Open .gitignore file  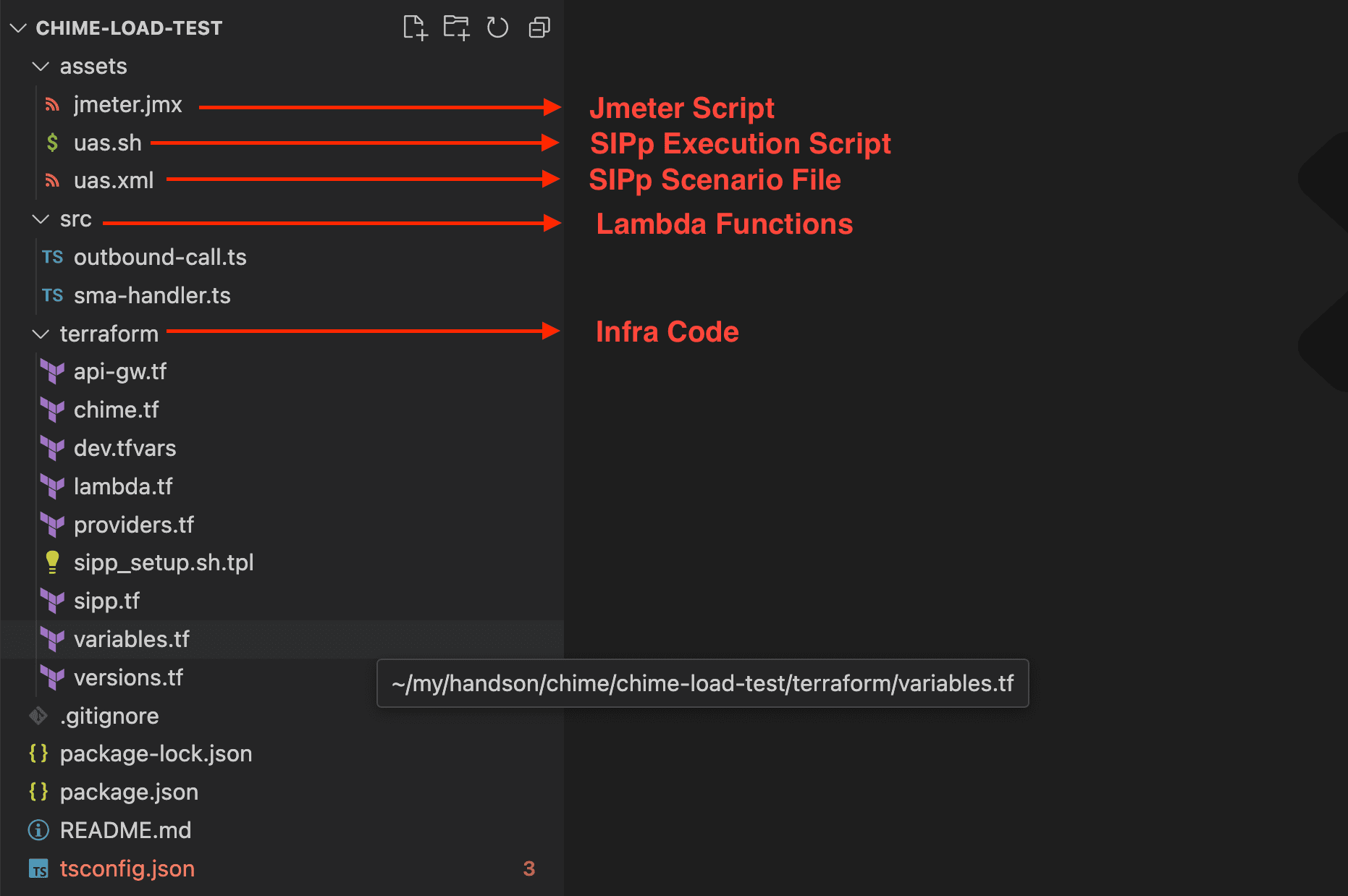coord(109,717)
